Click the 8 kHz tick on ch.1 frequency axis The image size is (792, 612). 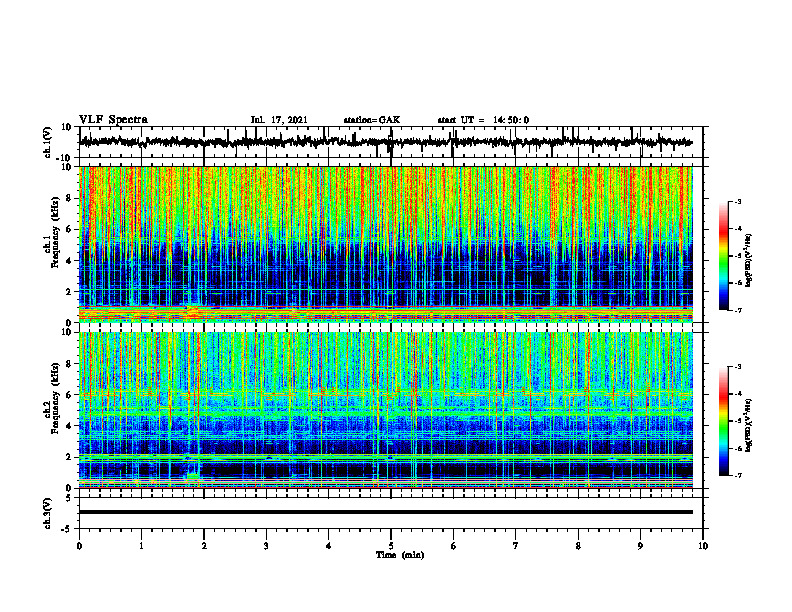(69, 198)
